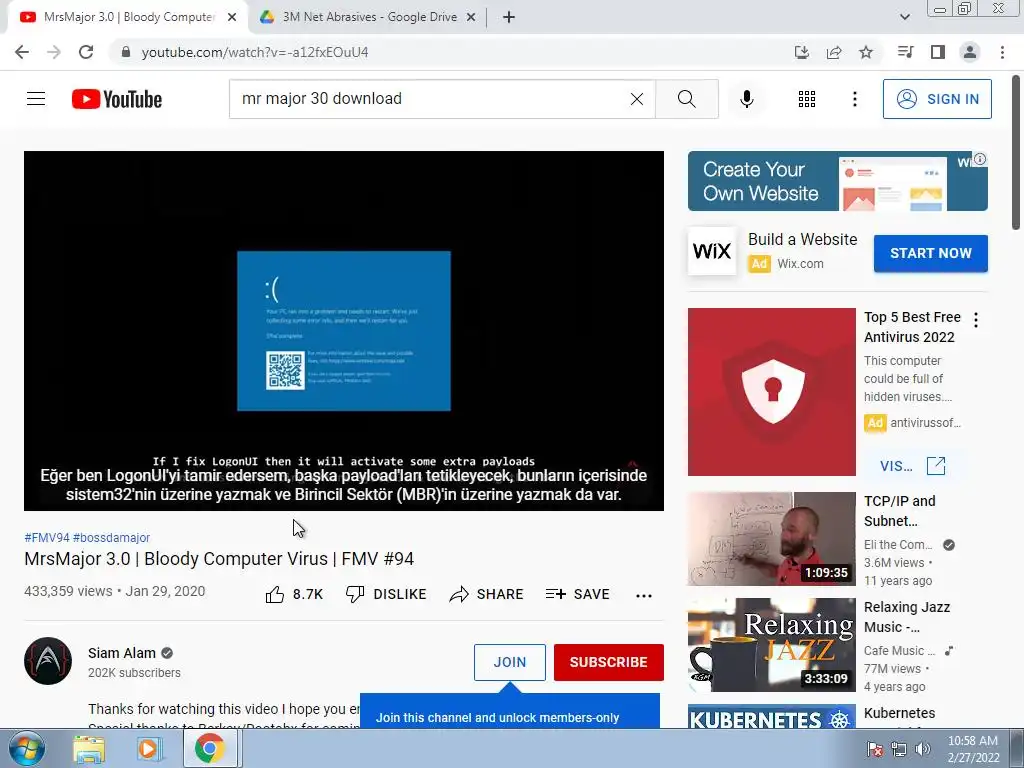Open options for Top 5 Best Free Antivirus ad
The image size is (1024, 768).
(x=976, y=320)
